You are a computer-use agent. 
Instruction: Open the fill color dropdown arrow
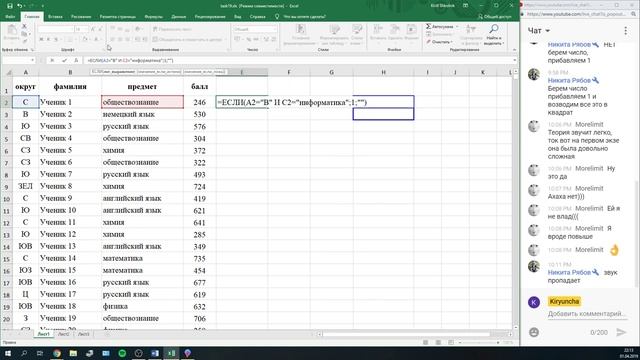[90, 40]
